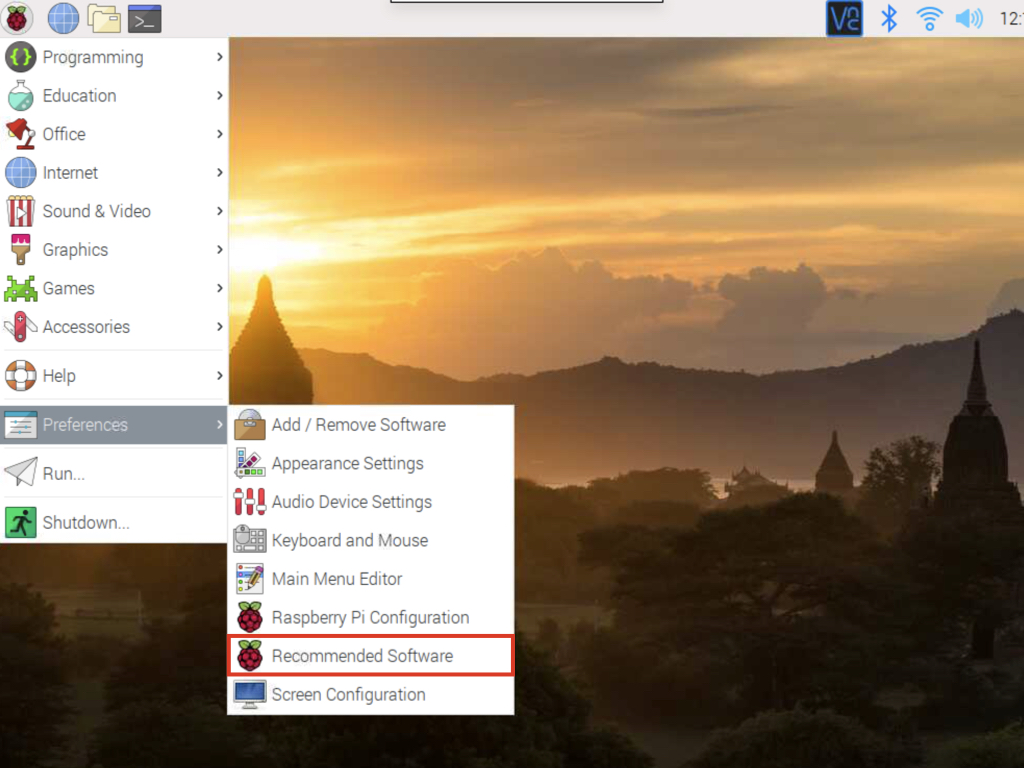
Task: Click the Games space invader icon
Action: coord(20,288)
